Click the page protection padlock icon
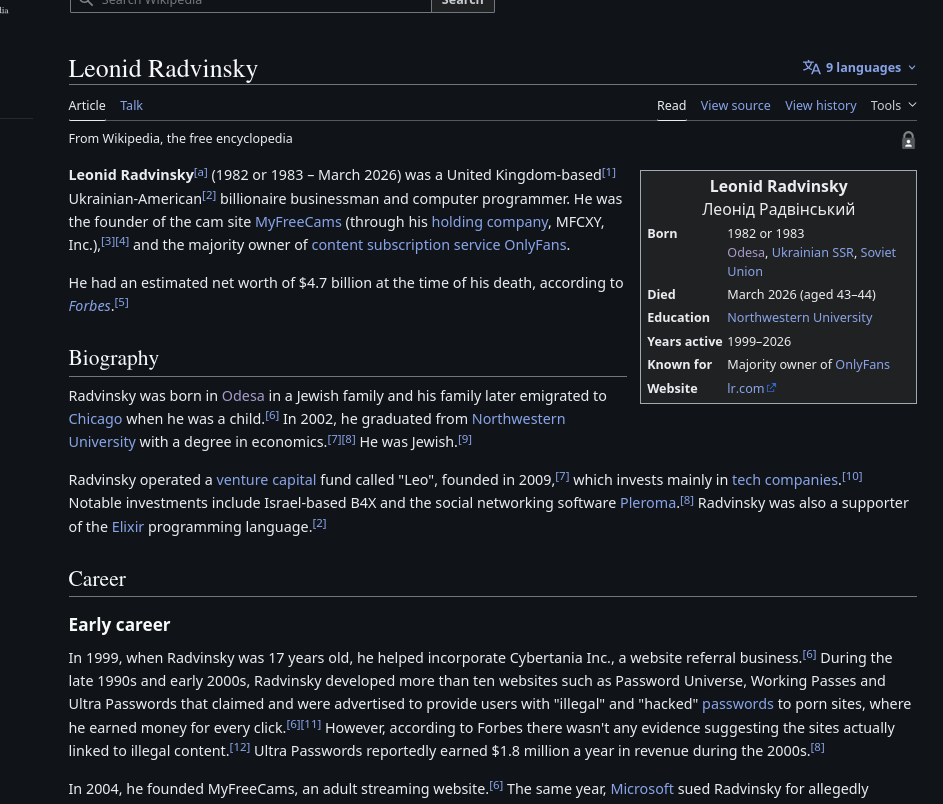This screenshot has height=804, width=943. 908,140
